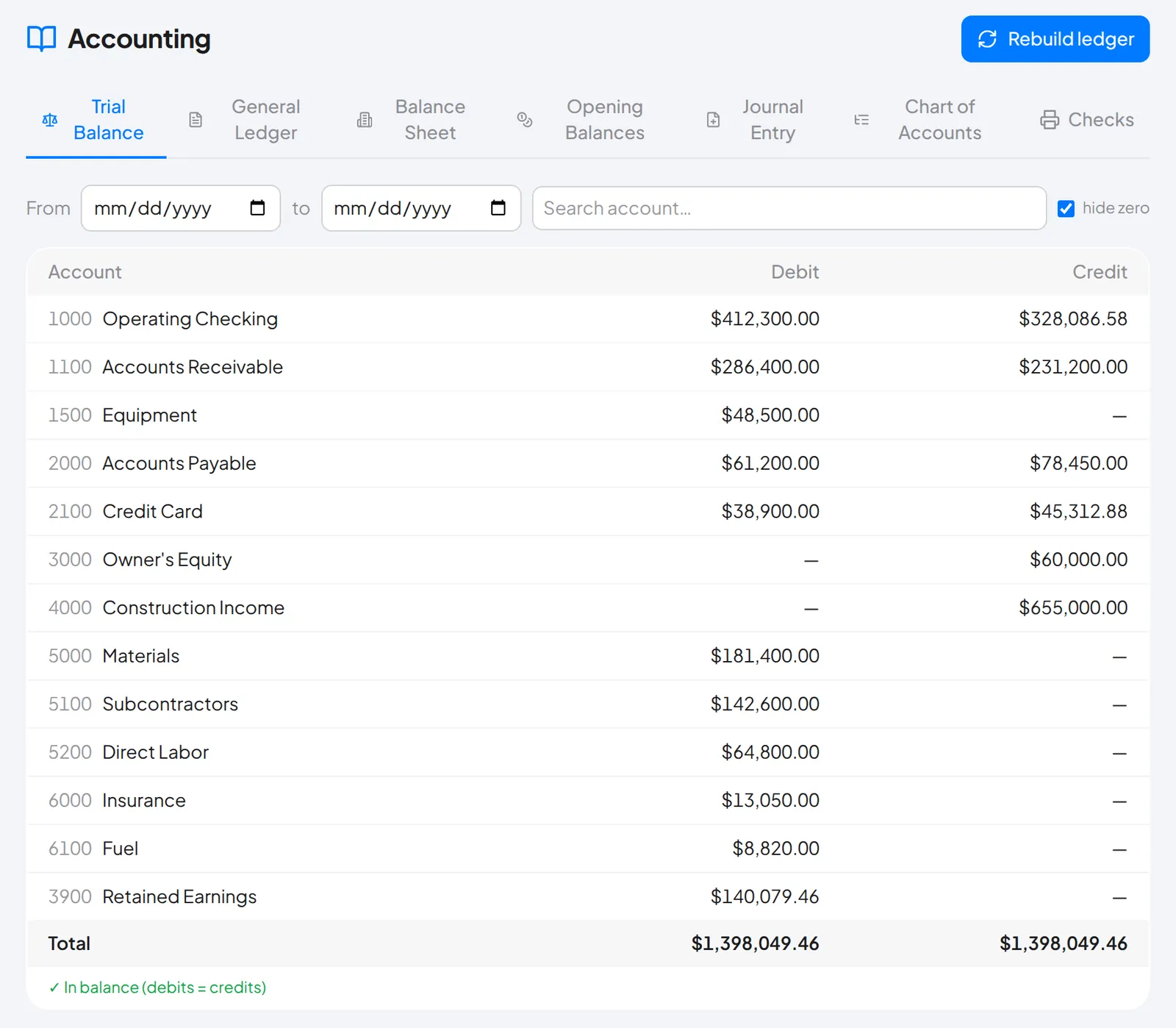Screen dimensions: 1176x1028
Task: Click the Journal Entry file-plus icon
Action: pyautogui.click(x=713, y=120)
